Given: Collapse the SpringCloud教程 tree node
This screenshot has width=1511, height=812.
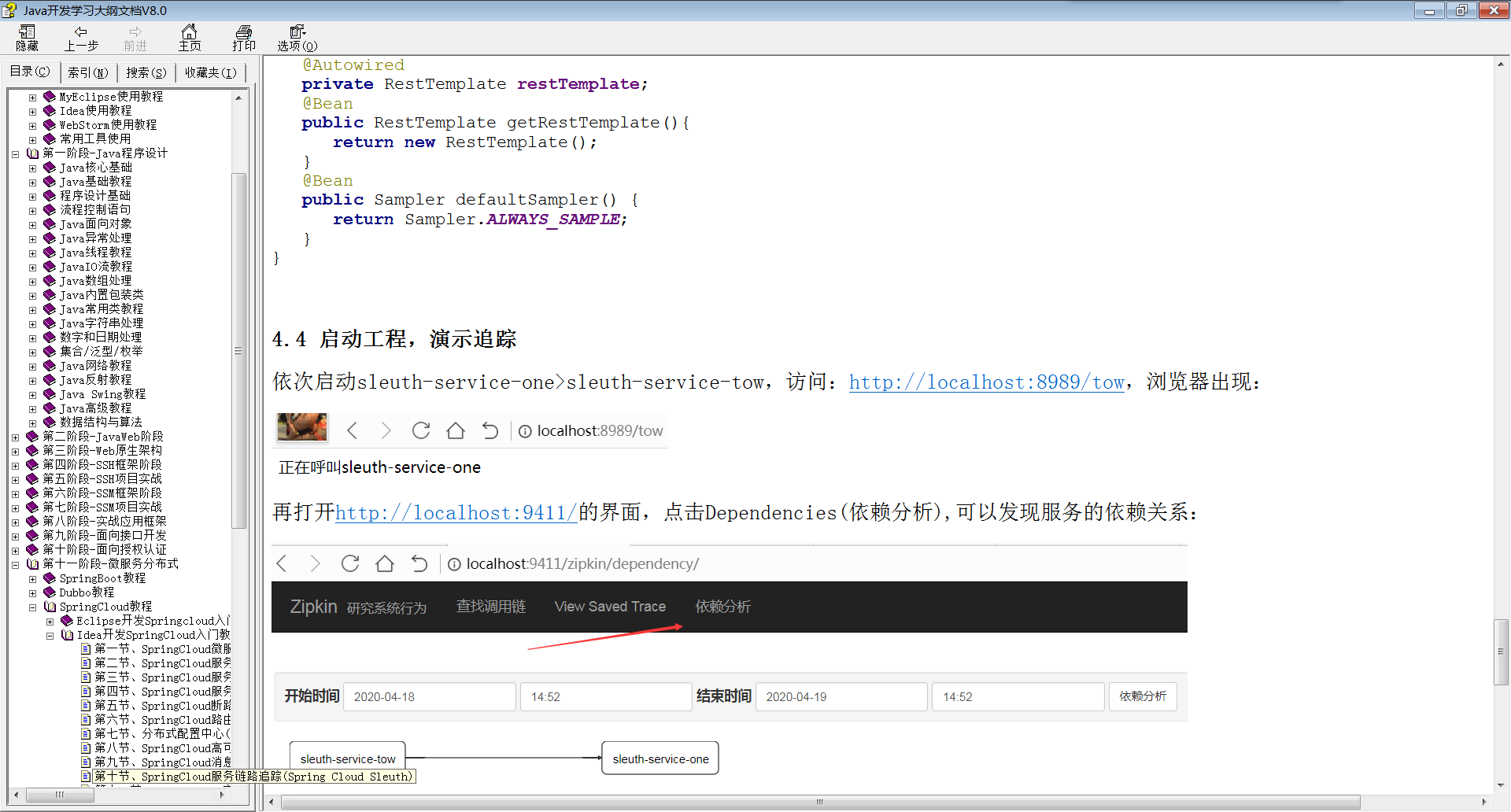Looking at the screenshot, I should (32, 607).
